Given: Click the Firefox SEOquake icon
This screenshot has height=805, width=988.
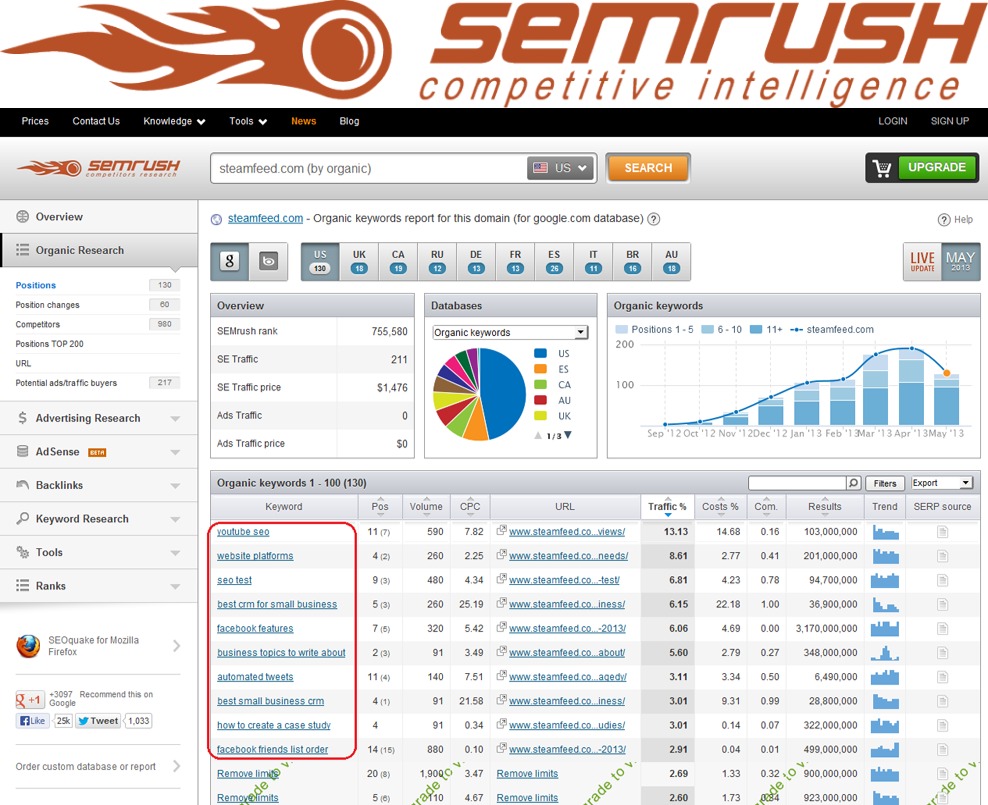Looking at the screenshot, I should click(x=28, y=646).
